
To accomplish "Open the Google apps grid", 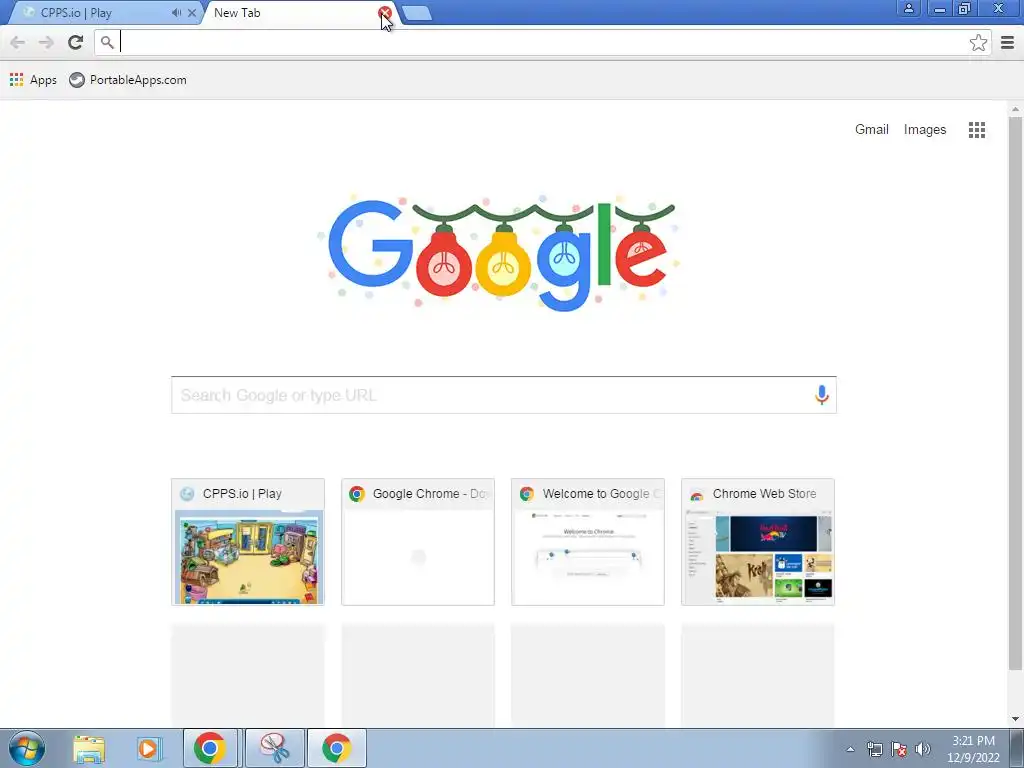I will (x=976, y=130).
